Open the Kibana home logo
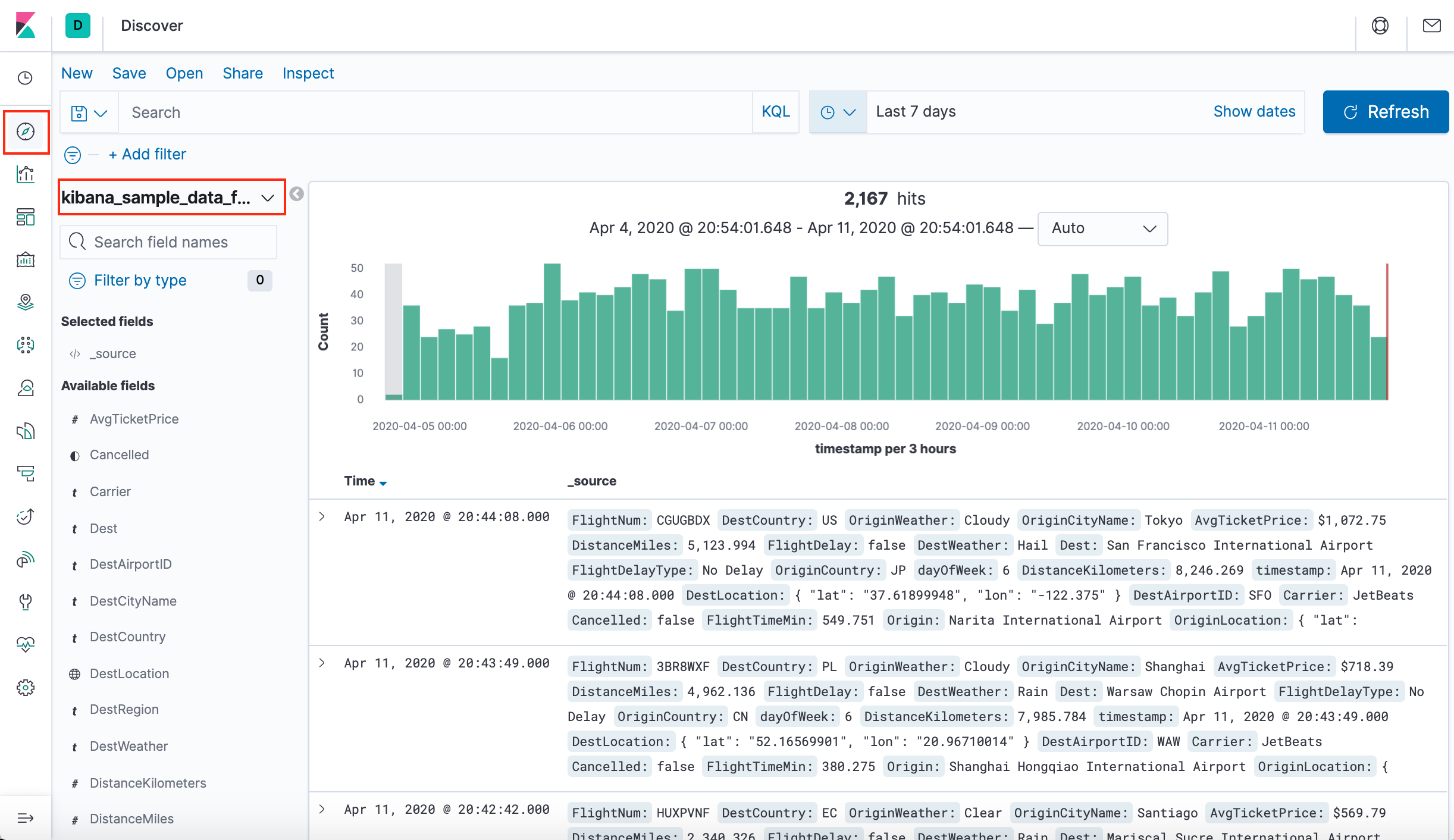The width and height of the screenshot is (1454, 840). pos(26,26)
